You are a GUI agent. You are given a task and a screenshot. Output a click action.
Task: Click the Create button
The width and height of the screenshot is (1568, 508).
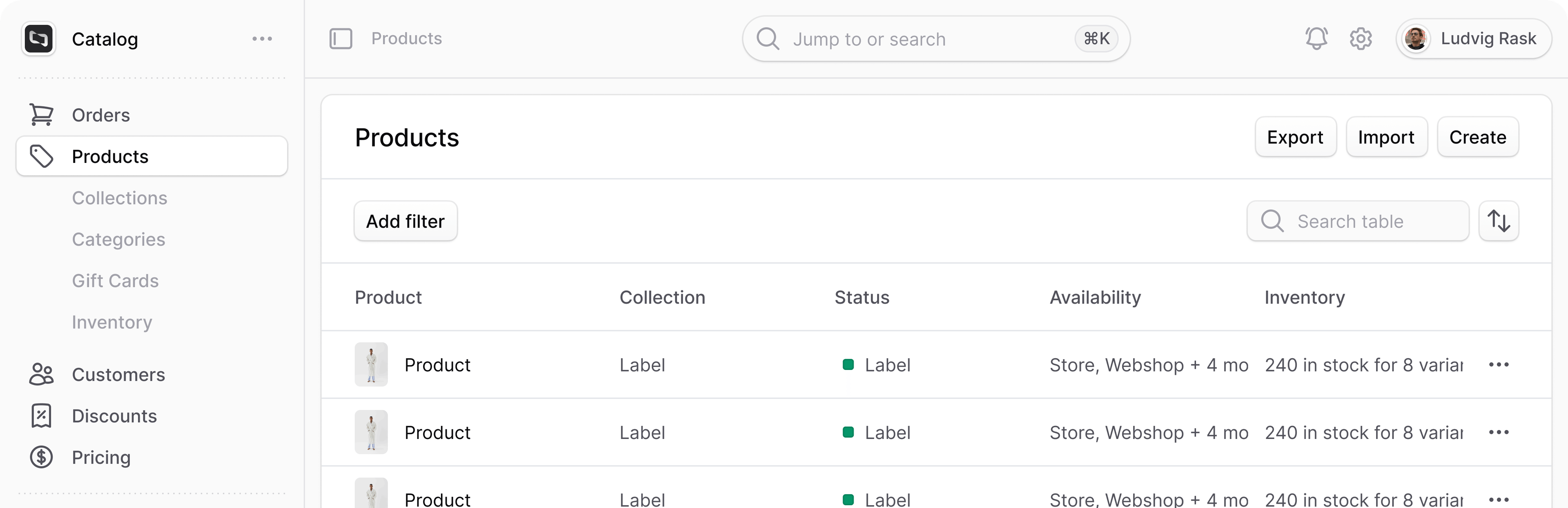pyautogui.click(x=1477, y=138)
